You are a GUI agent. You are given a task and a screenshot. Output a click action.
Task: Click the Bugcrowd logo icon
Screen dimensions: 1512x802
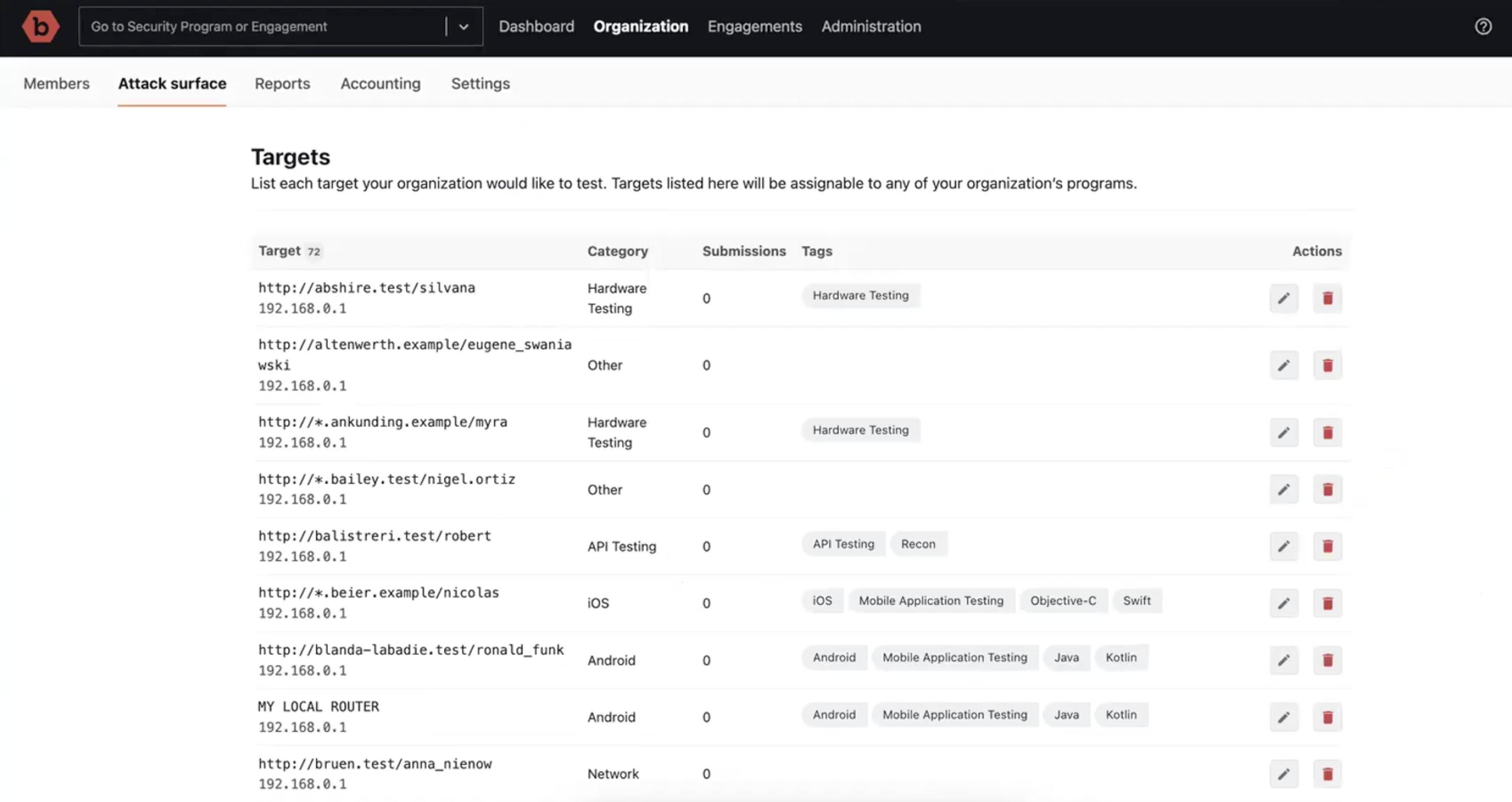(41, 26)
